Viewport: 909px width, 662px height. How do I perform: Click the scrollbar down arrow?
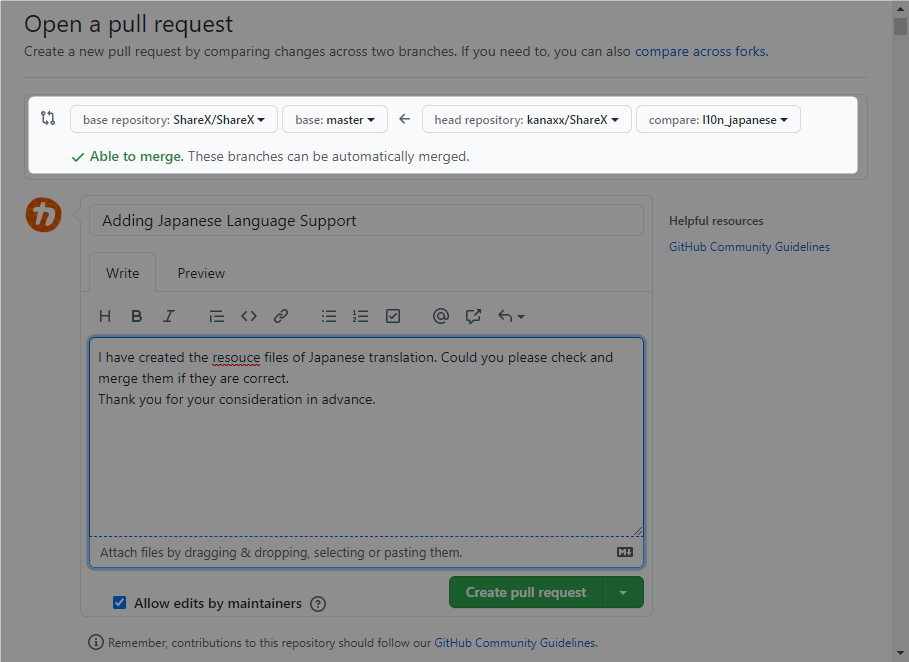(900, 654)
